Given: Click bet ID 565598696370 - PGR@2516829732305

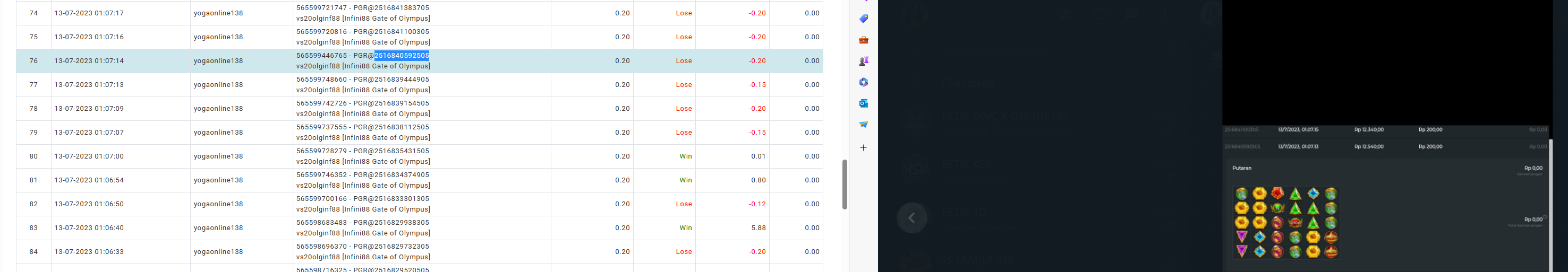Looking at the screenshot, I should pos(363,247).
